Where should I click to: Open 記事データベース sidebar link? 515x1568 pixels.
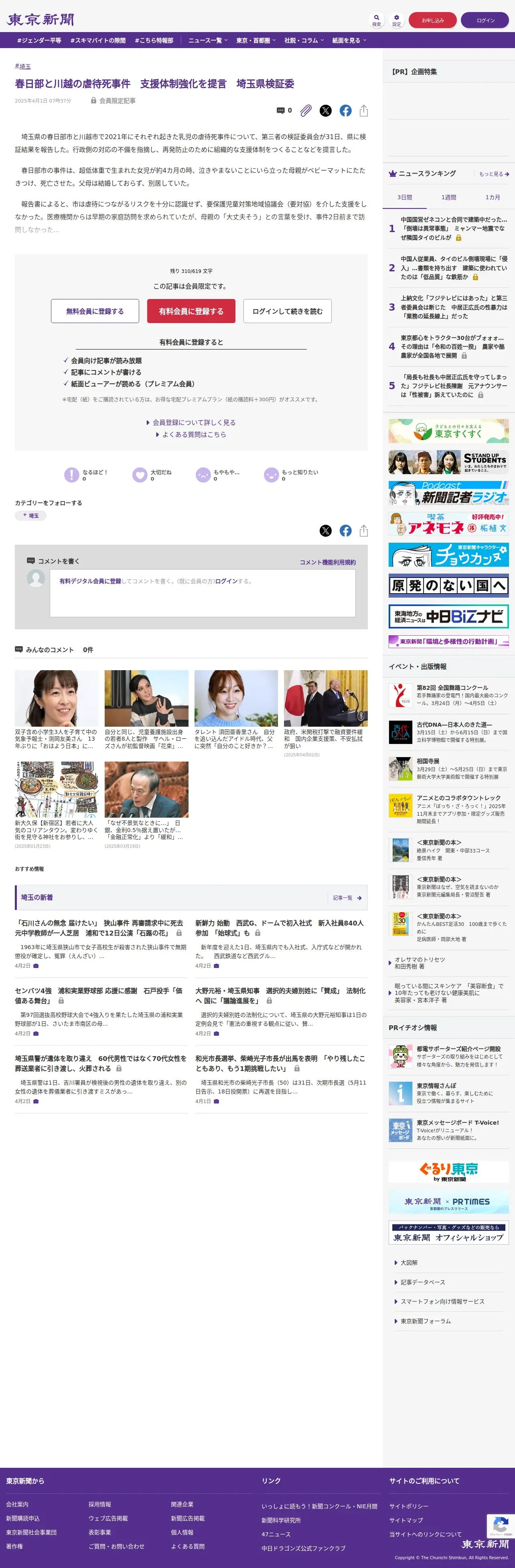422,1282
